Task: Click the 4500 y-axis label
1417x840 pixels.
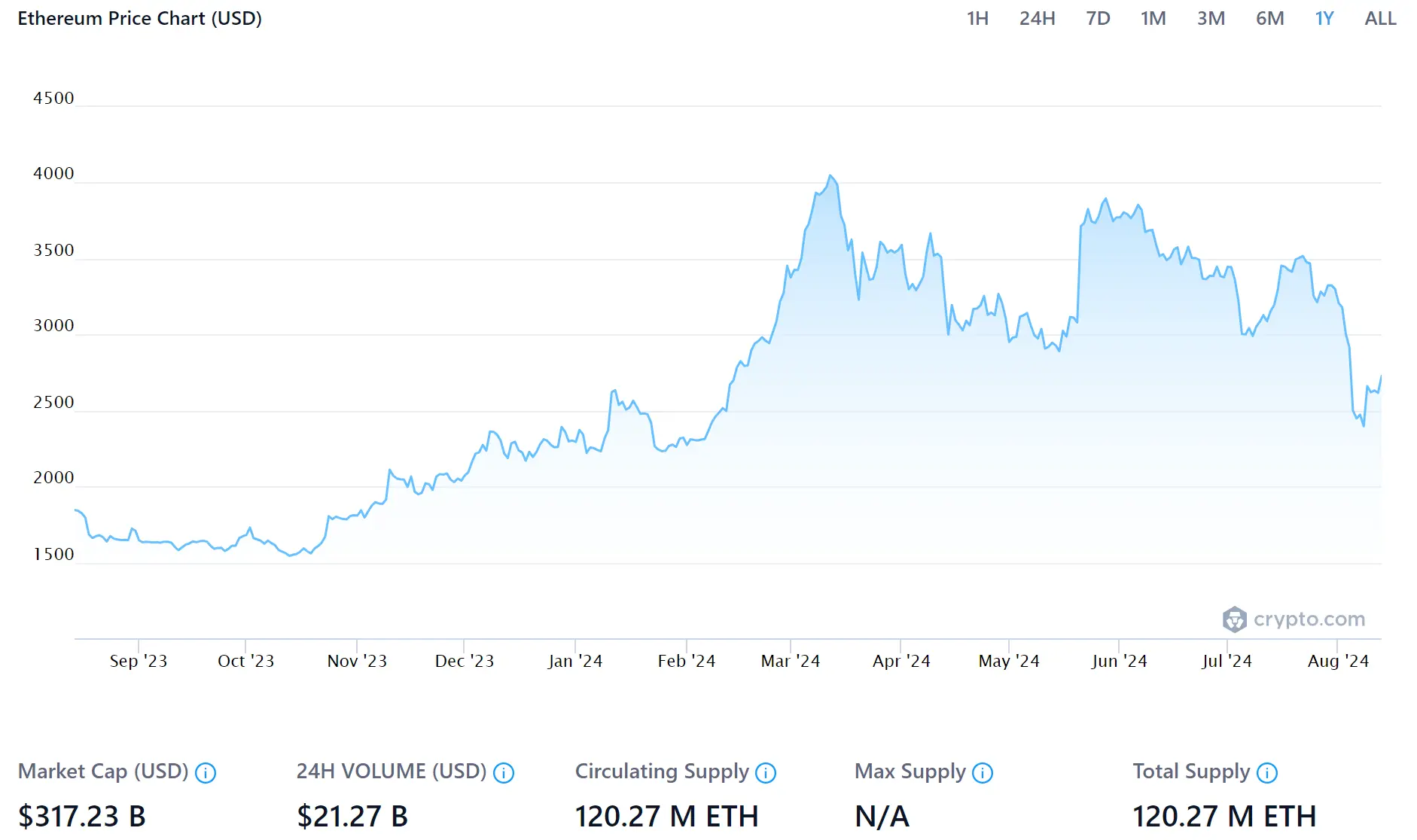Action: [x=53, y=98]
